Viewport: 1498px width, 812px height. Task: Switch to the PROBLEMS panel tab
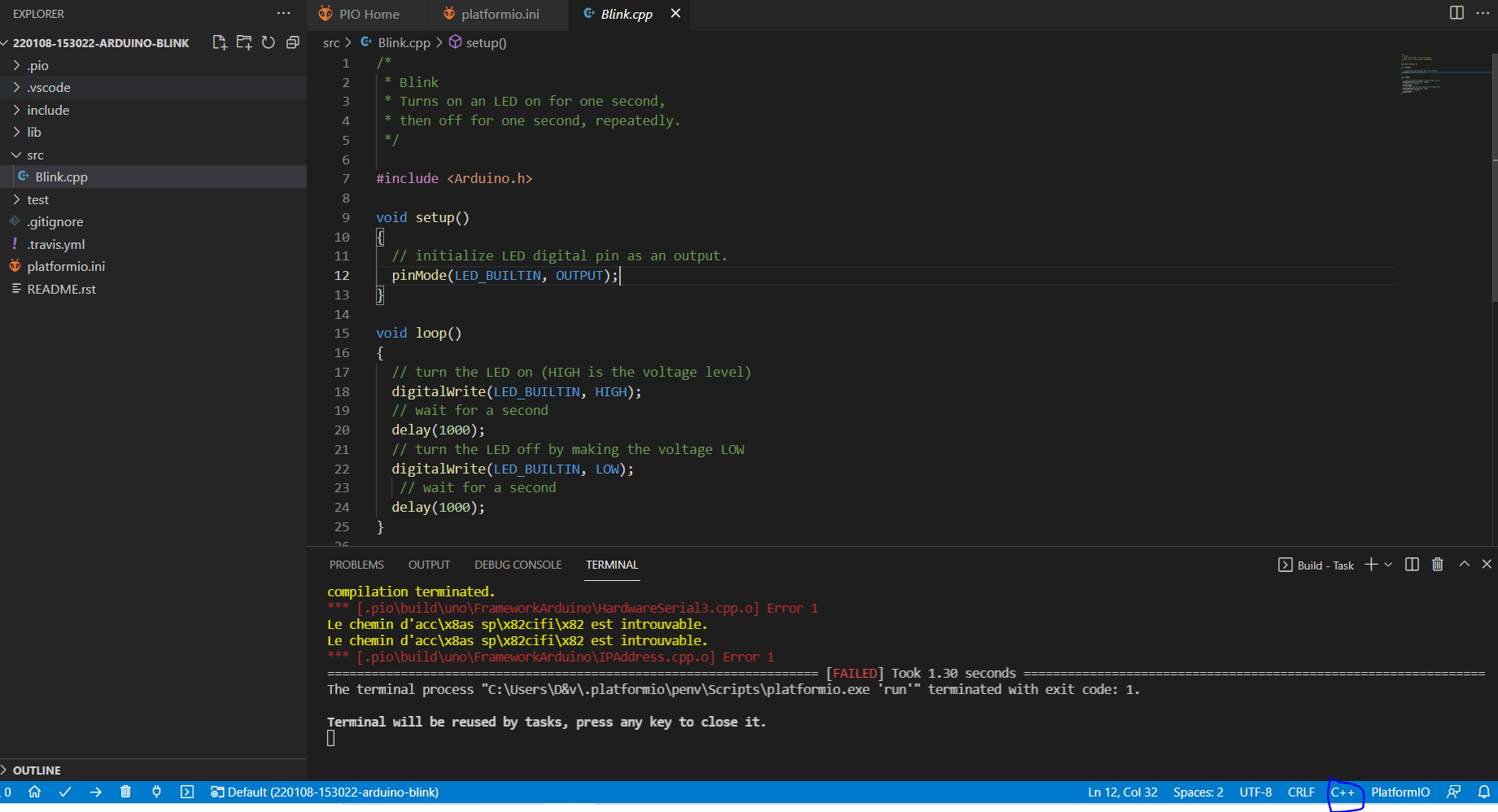(356, 565)
